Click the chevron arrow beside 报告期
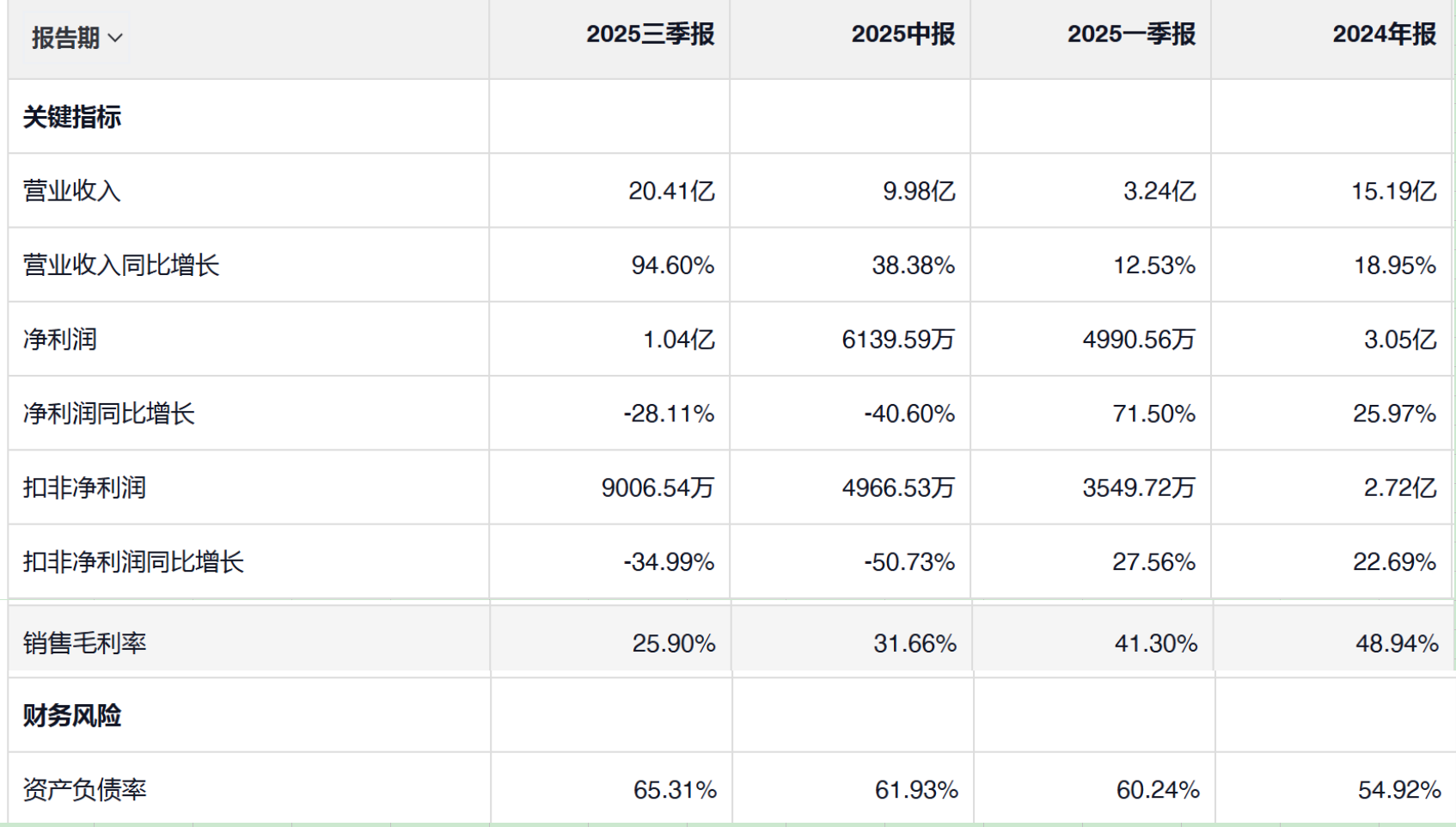Viewport: 1456px width, 827px height. (x=115, y=39)
